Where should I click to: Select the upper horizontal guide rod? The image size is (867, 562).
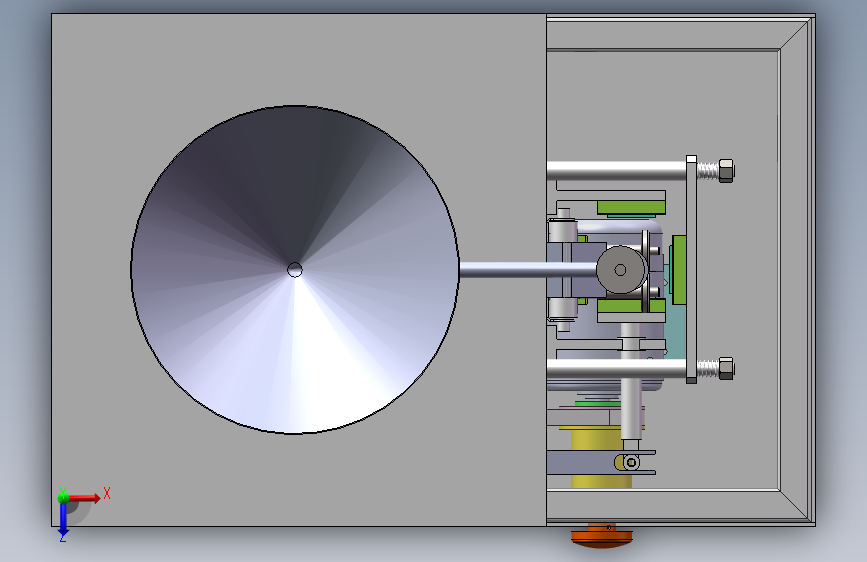617,170
